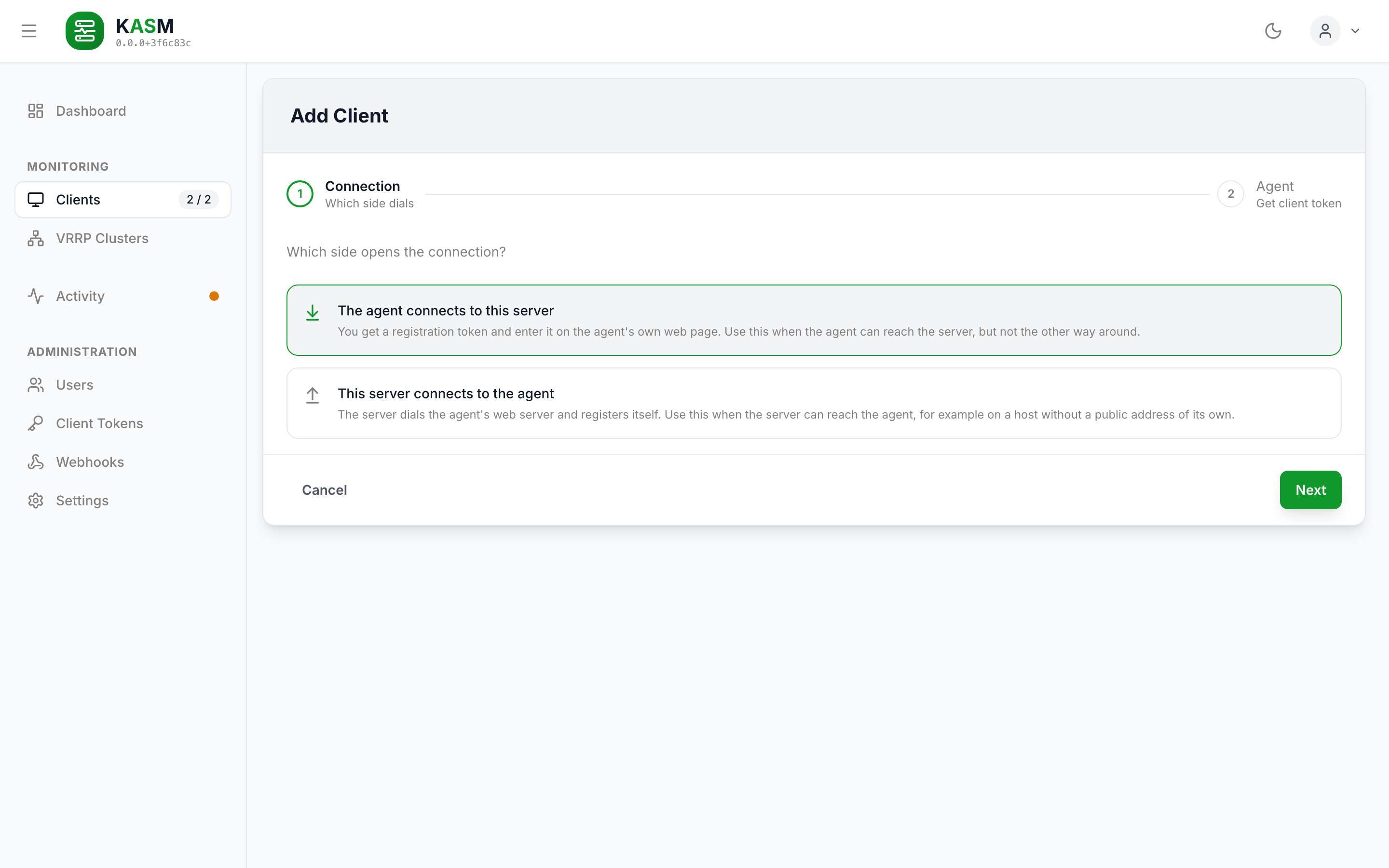Click the green KASM logo icon
This screenshot has width=1389, height=868.
84,31
